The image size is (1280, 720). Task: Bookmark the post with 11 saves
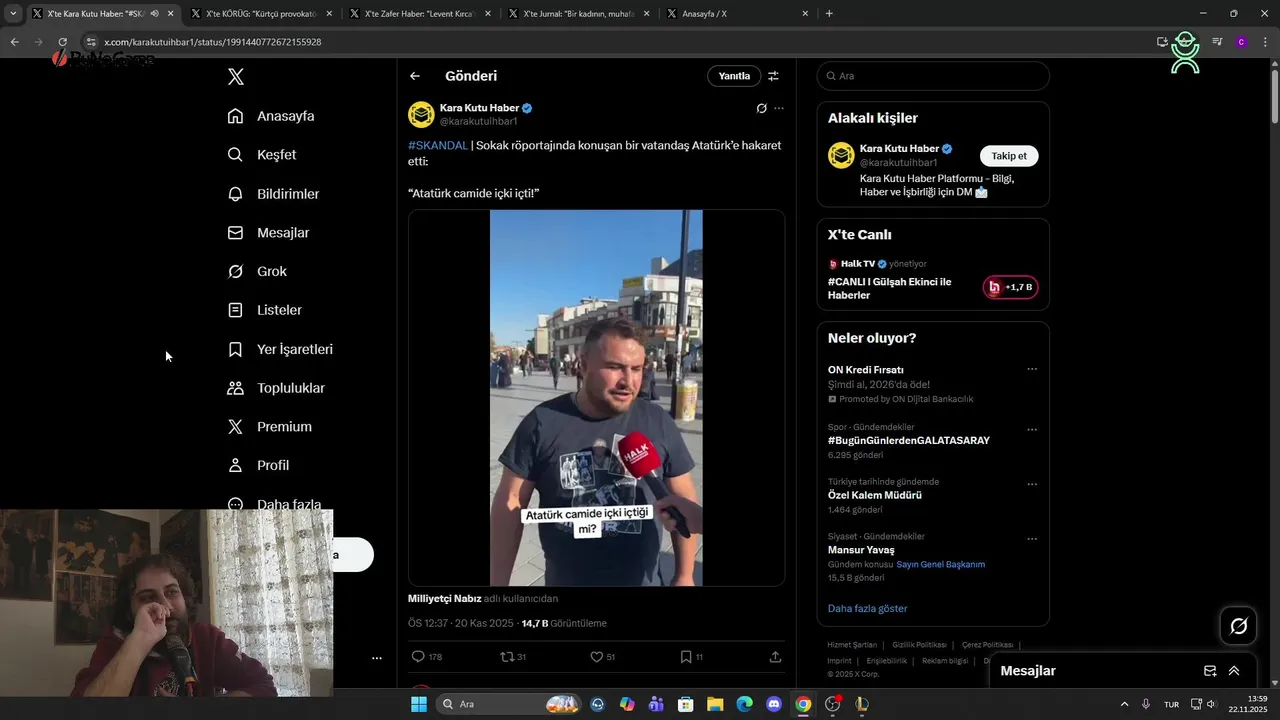[x=691, y=657]
